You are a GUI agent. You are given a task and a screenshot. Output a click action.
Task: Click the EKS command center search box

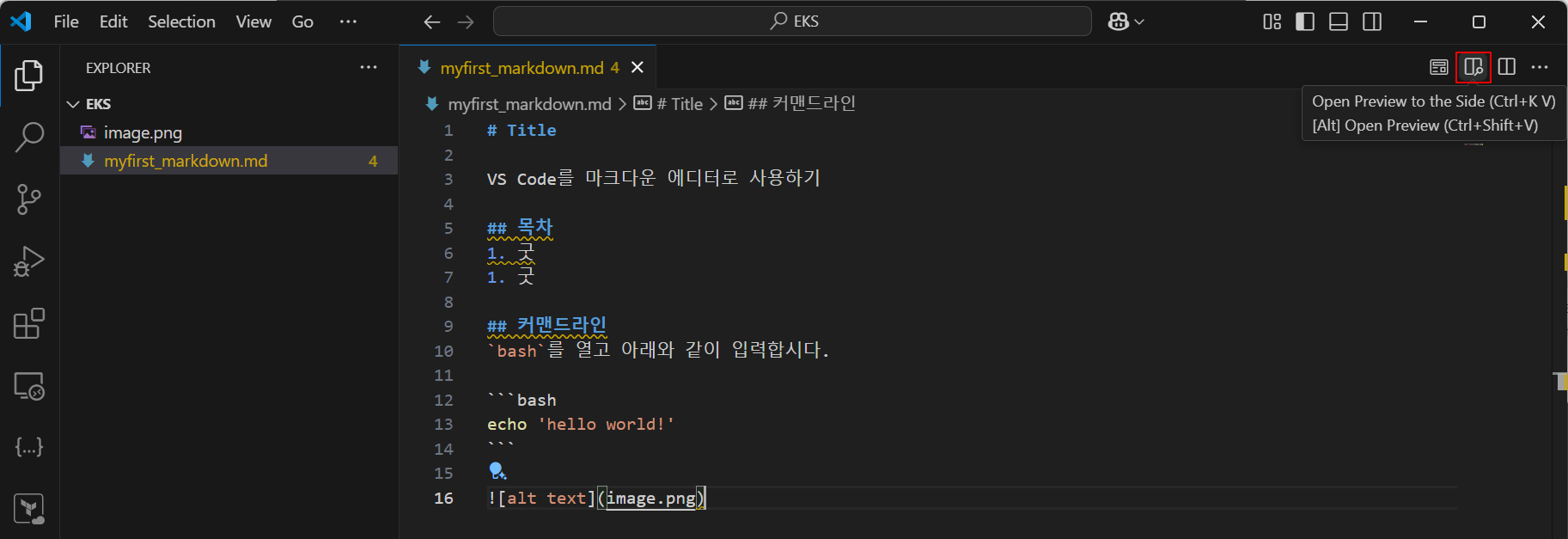792,21
